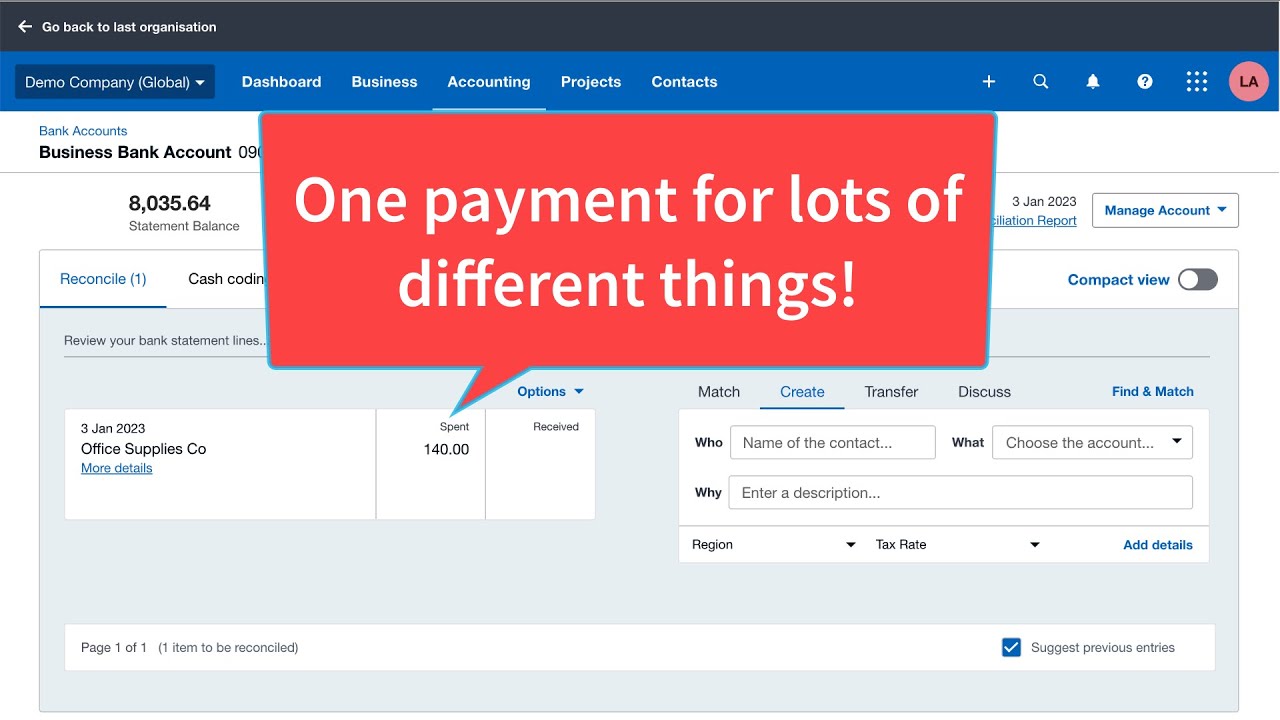Click the Bank Accounts breadcrumb link

83,131
